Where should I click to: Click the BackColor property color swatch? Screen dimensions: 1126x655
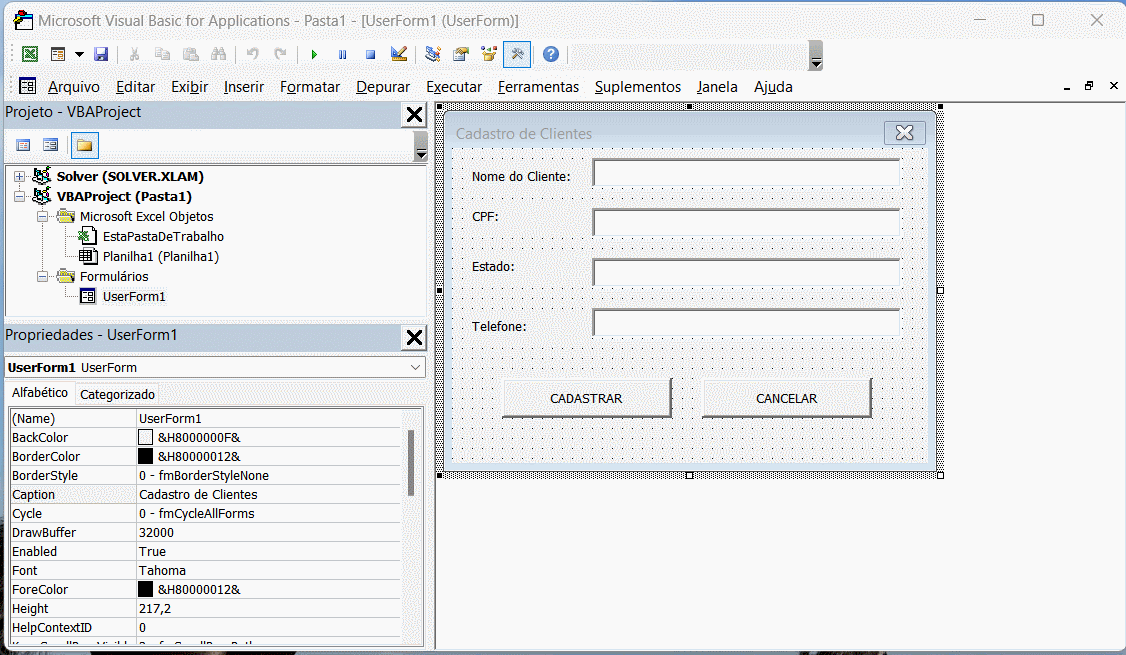[x=146, y=438]
